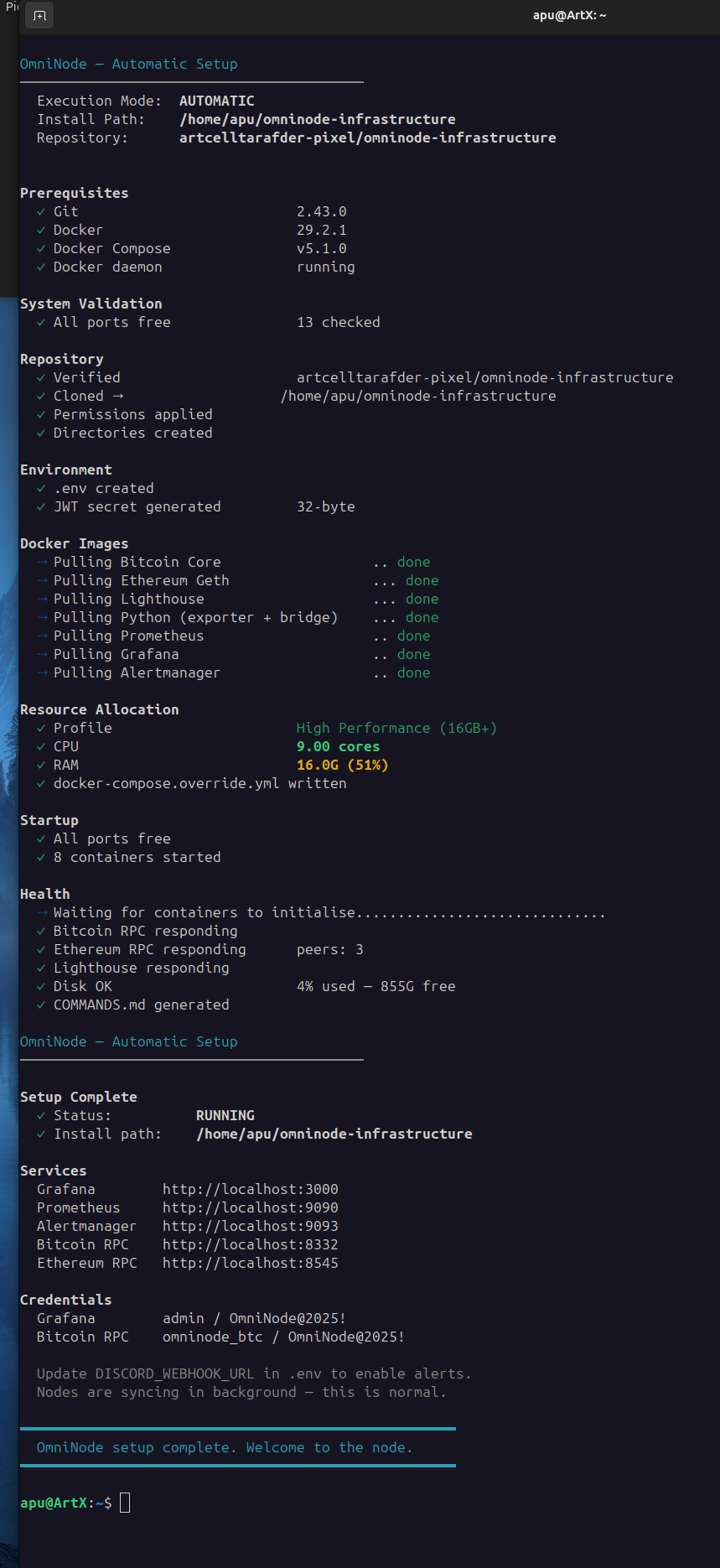The image size is (720, 1568).
Task: Click the '9.00 cores' CPU value
Action: [x=339, y=746]
